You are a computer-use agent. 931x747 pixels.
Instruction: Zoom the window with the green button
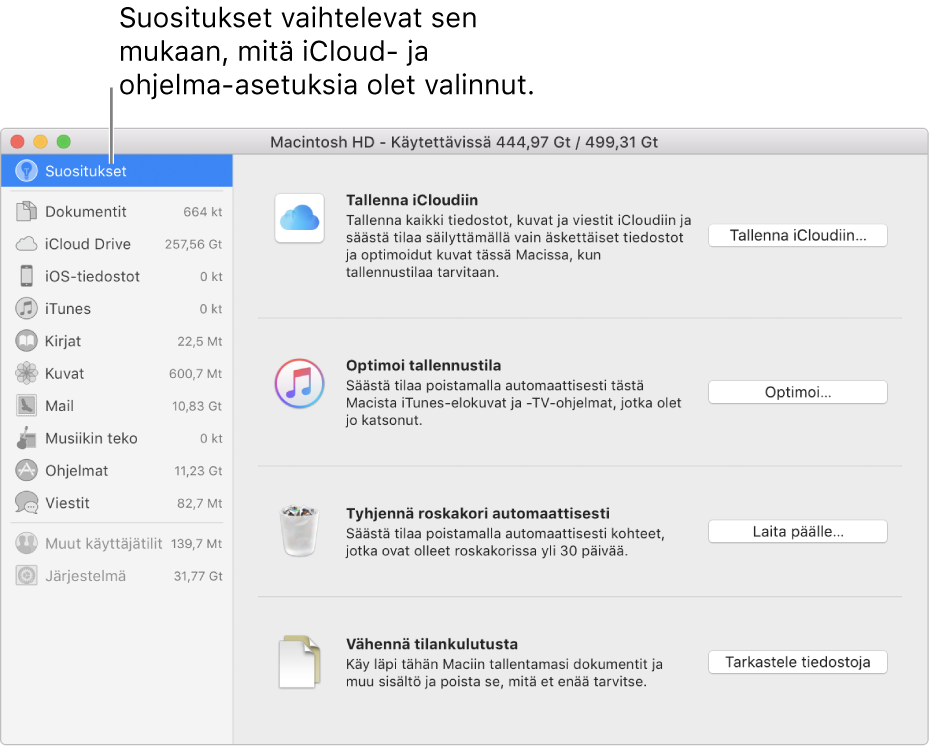click(x=64, y=142)
